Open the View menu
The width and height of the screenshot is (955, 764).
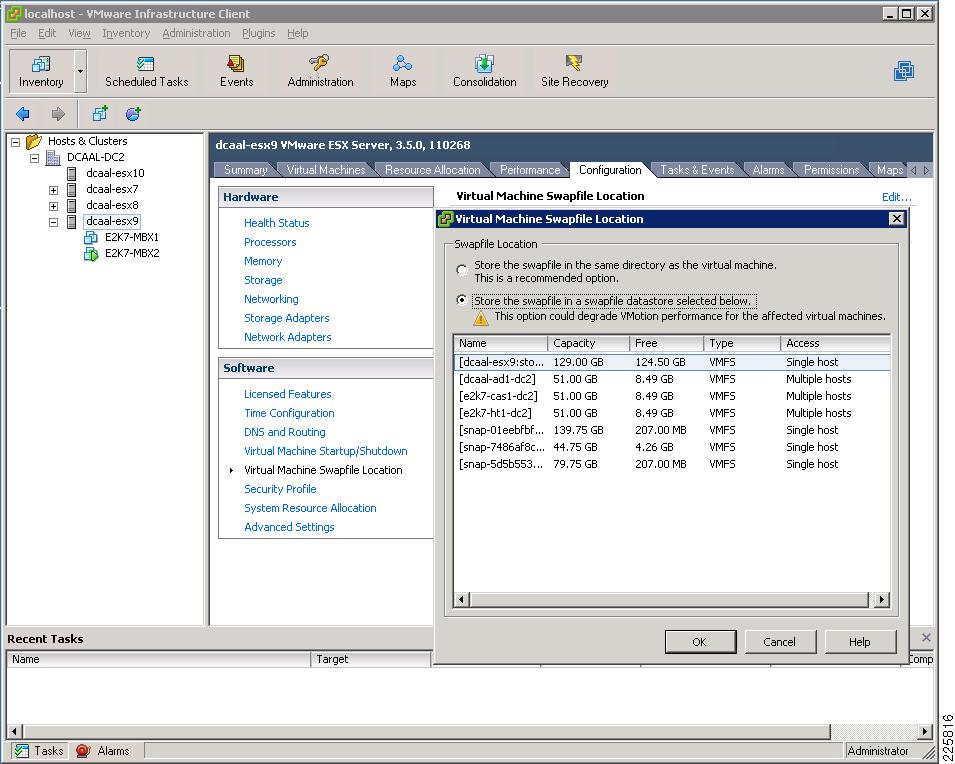tap(79, 33)
